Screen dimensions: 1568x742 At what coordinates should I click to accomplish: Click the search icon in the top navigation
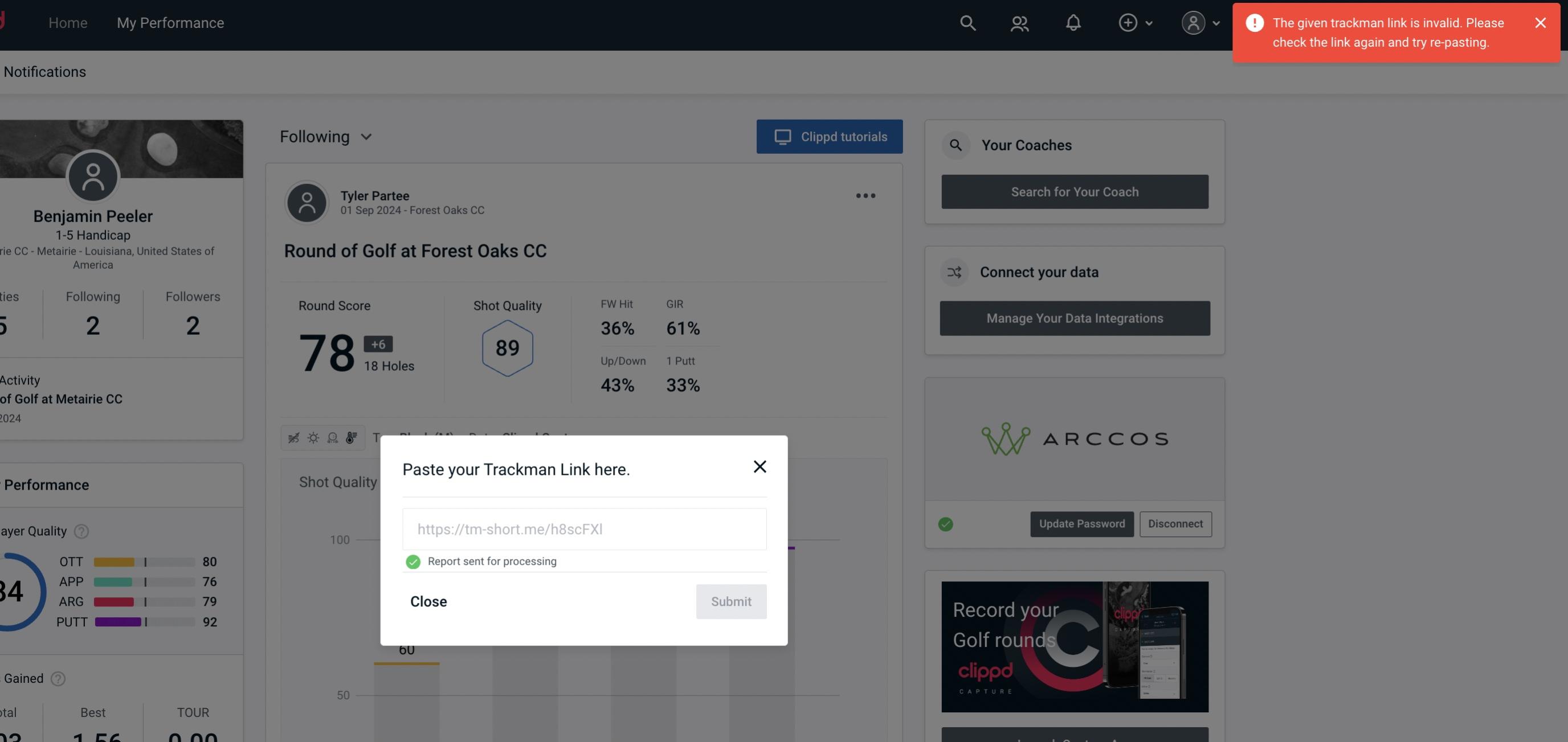coord(967,22)
